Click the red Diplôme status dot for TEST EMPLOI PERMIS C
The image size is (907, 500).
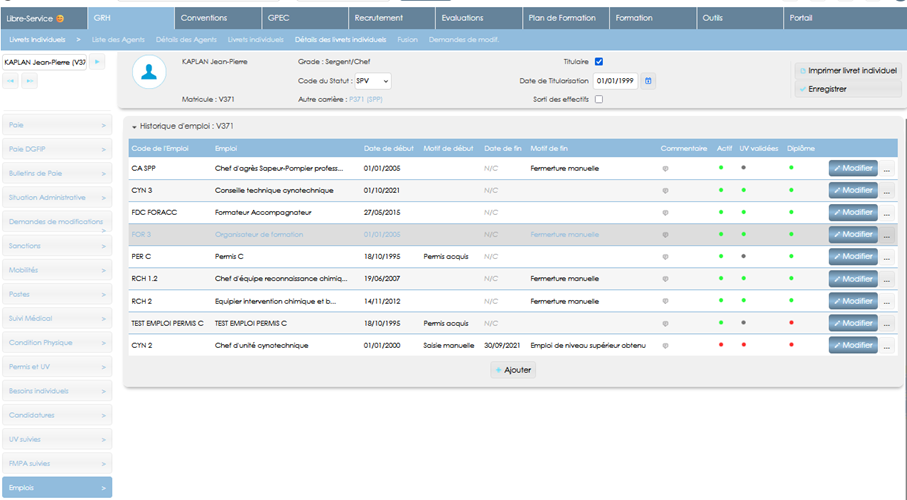click(791, 323)
